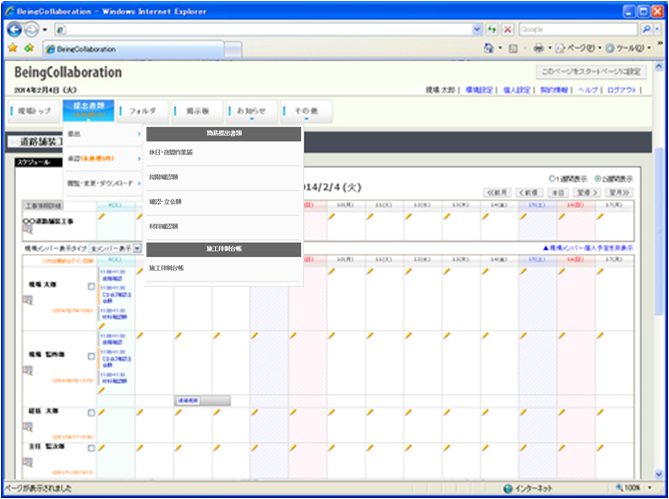The width and height of the screenshot is (669, 499).
Task: Click the Add to Favorites star-plus icon
Action: point(29,48)
